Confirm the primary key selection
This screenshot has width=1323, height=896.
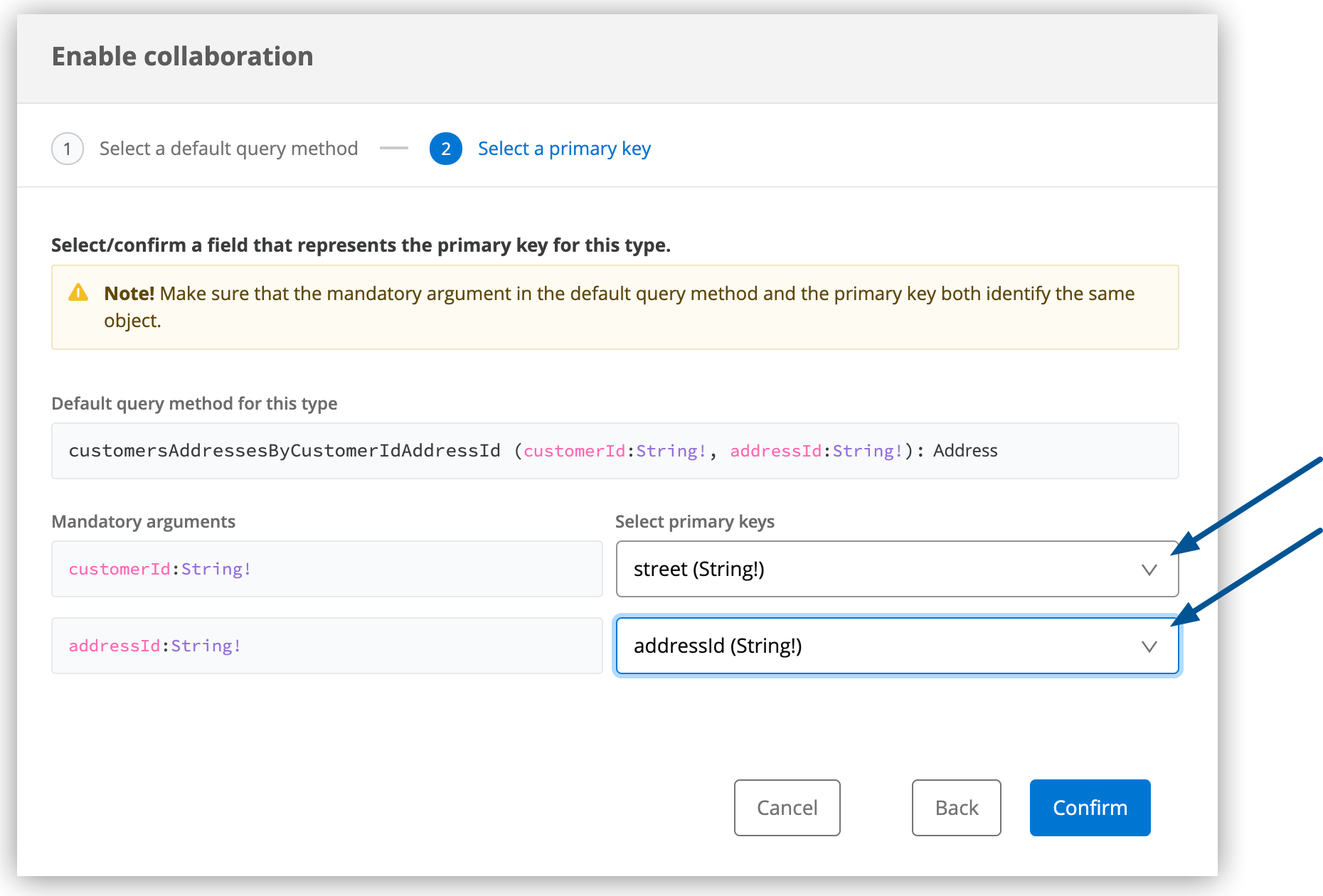(x=1090, y=808)
